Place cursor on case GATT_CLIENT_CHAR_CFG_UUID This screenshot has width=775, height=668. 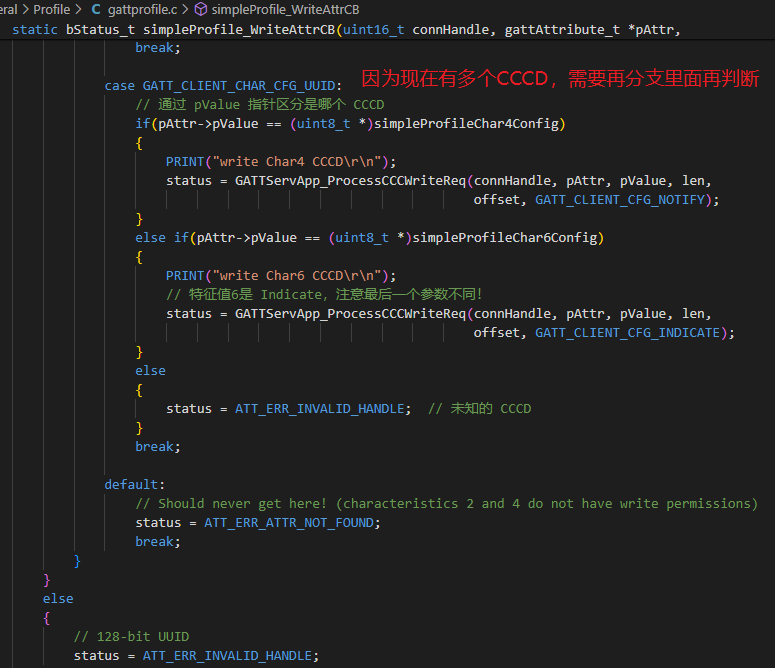(223, 86)
